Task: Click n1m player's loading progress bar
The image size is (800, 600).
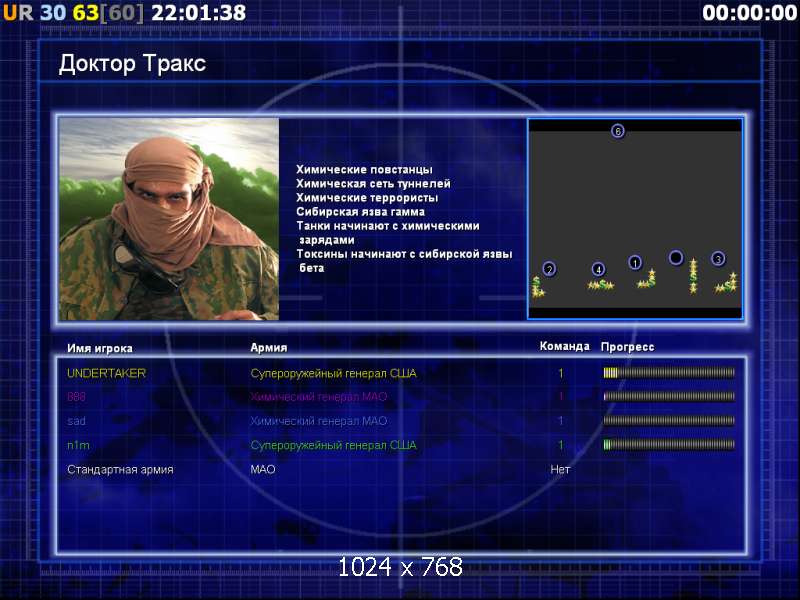Action: click(669, 445)
